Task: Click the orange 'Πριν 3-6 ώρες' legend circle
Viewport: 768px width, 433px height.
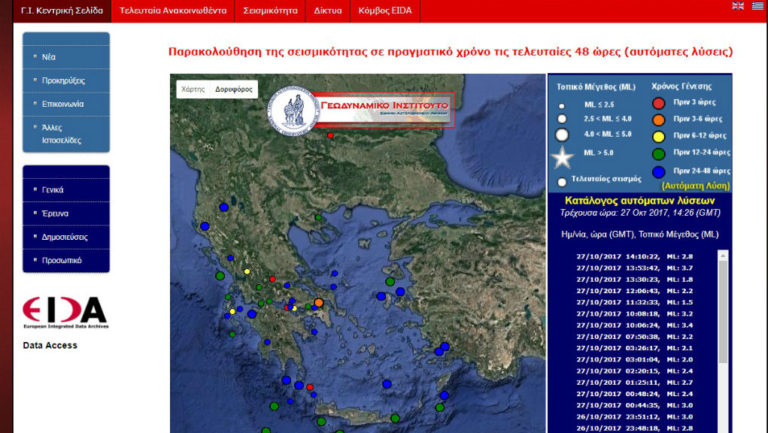Action: tap(659, 120)
